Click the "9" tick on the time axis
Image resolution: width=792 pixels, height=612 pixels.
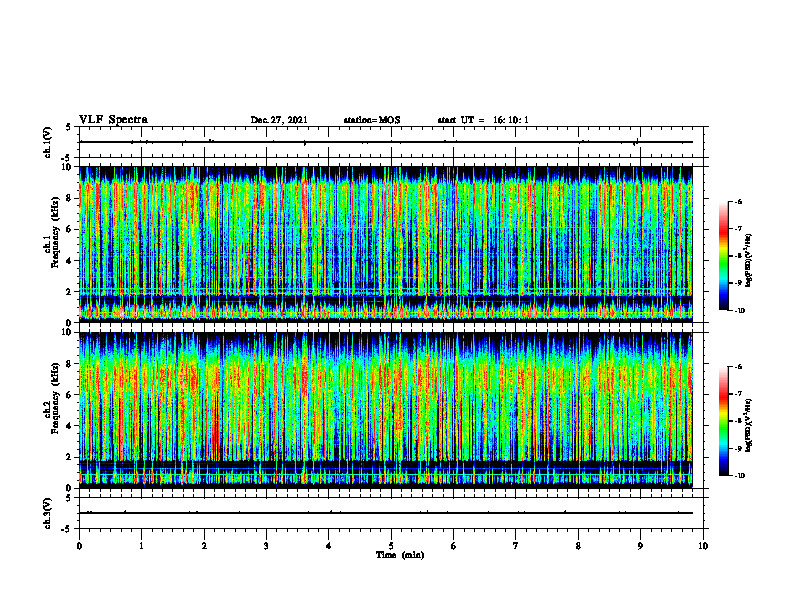(640, 546)
